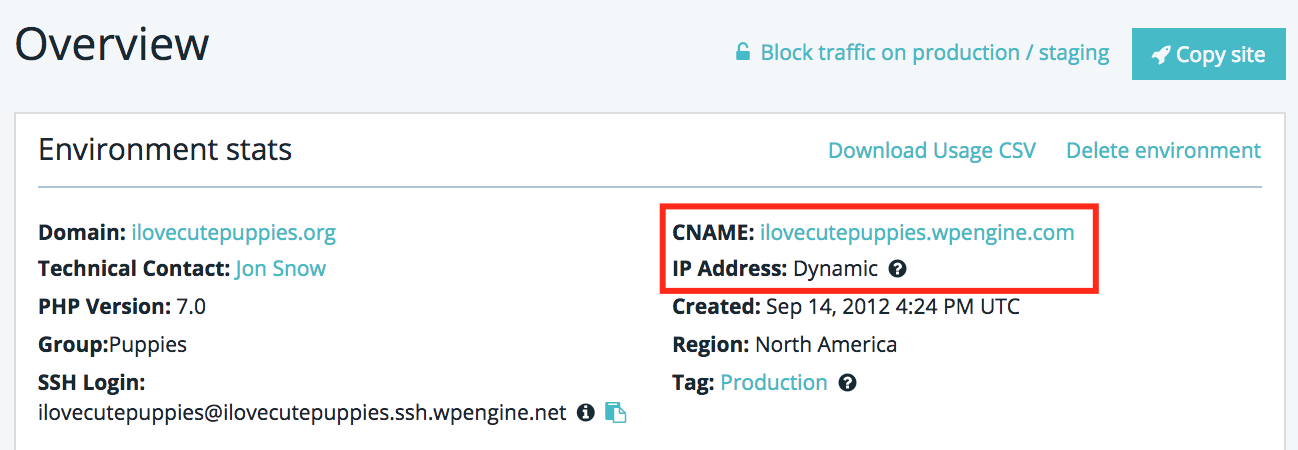Click the Production tag link
Image resolution: width=1298 pixels, height=450 pixels.
click(774, 382)
